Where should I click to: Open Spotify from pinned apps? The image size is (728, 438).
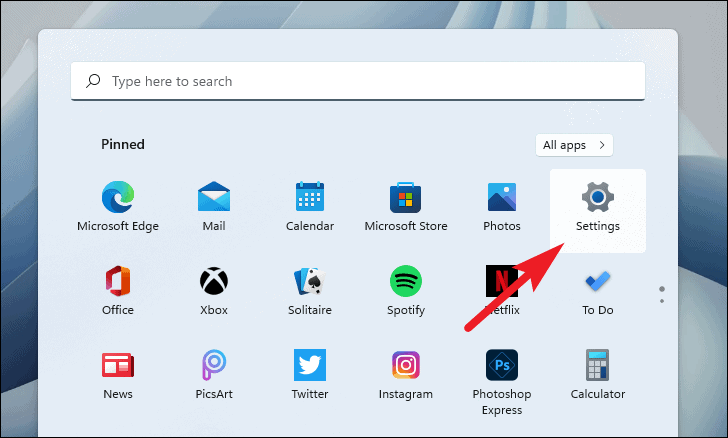pos(406,291)
